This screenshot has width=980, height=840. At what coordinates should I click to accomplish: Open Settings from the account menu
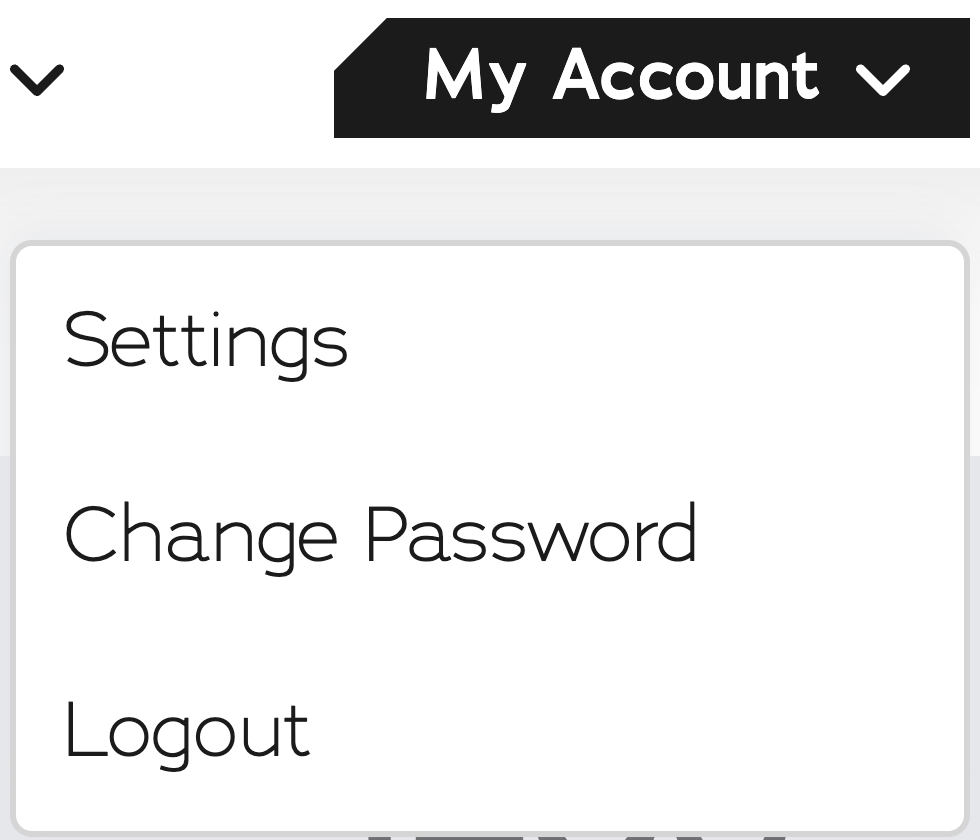tap(206, 341)
